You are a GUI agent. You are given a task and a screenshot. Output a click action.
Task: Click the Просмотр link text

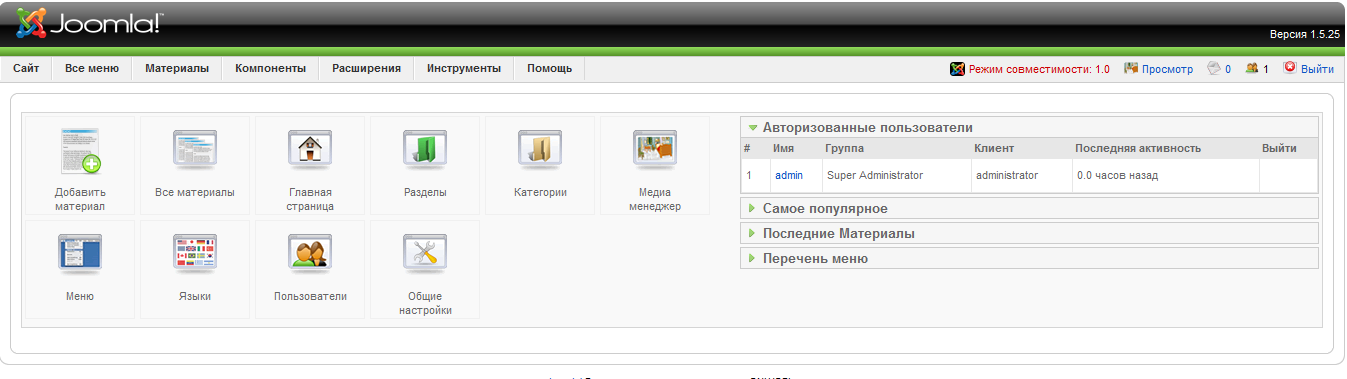1168,69
